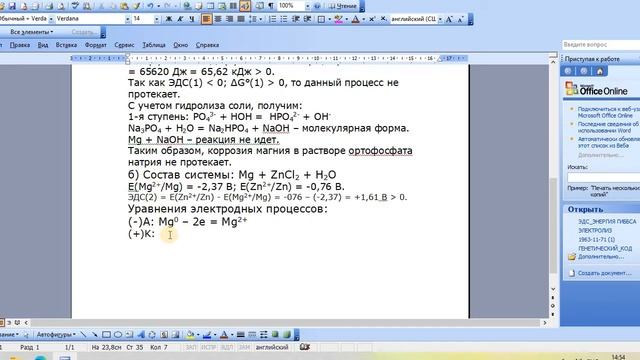Open Все элементы dropdown

(x=32, y=32)
